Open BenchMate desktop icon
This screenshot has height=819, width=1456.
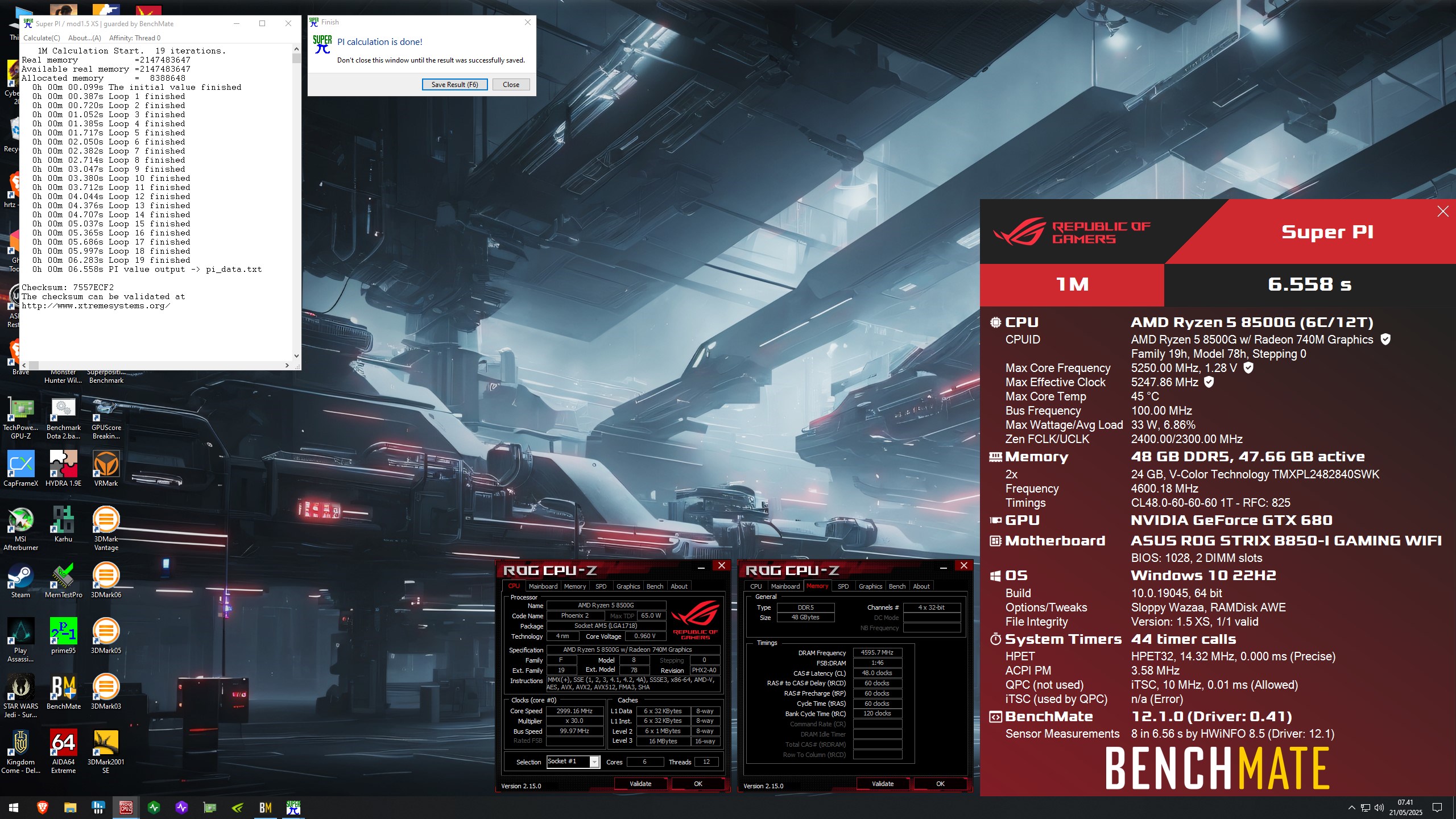[63, 691]
